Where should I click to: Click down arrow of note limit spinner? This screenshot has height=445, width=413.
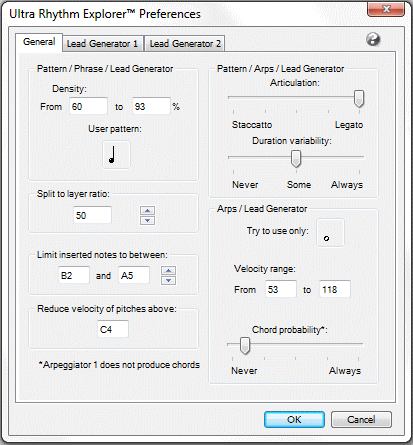point(168,280)
